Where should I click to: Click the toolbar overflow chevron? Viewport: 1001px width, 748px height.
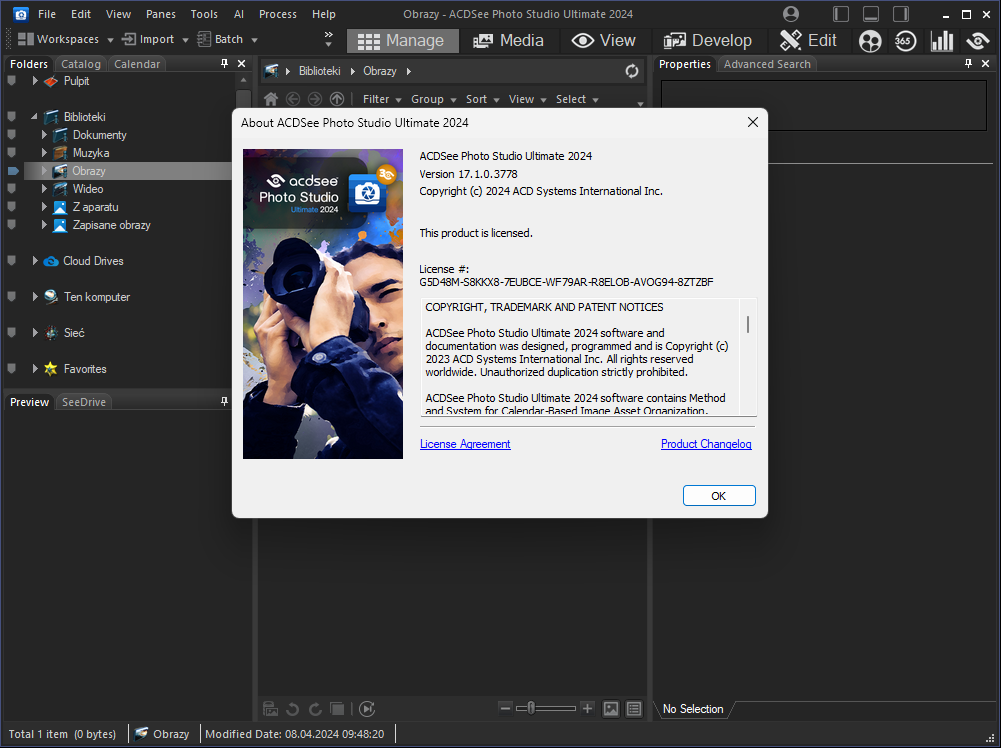point(329,39)
